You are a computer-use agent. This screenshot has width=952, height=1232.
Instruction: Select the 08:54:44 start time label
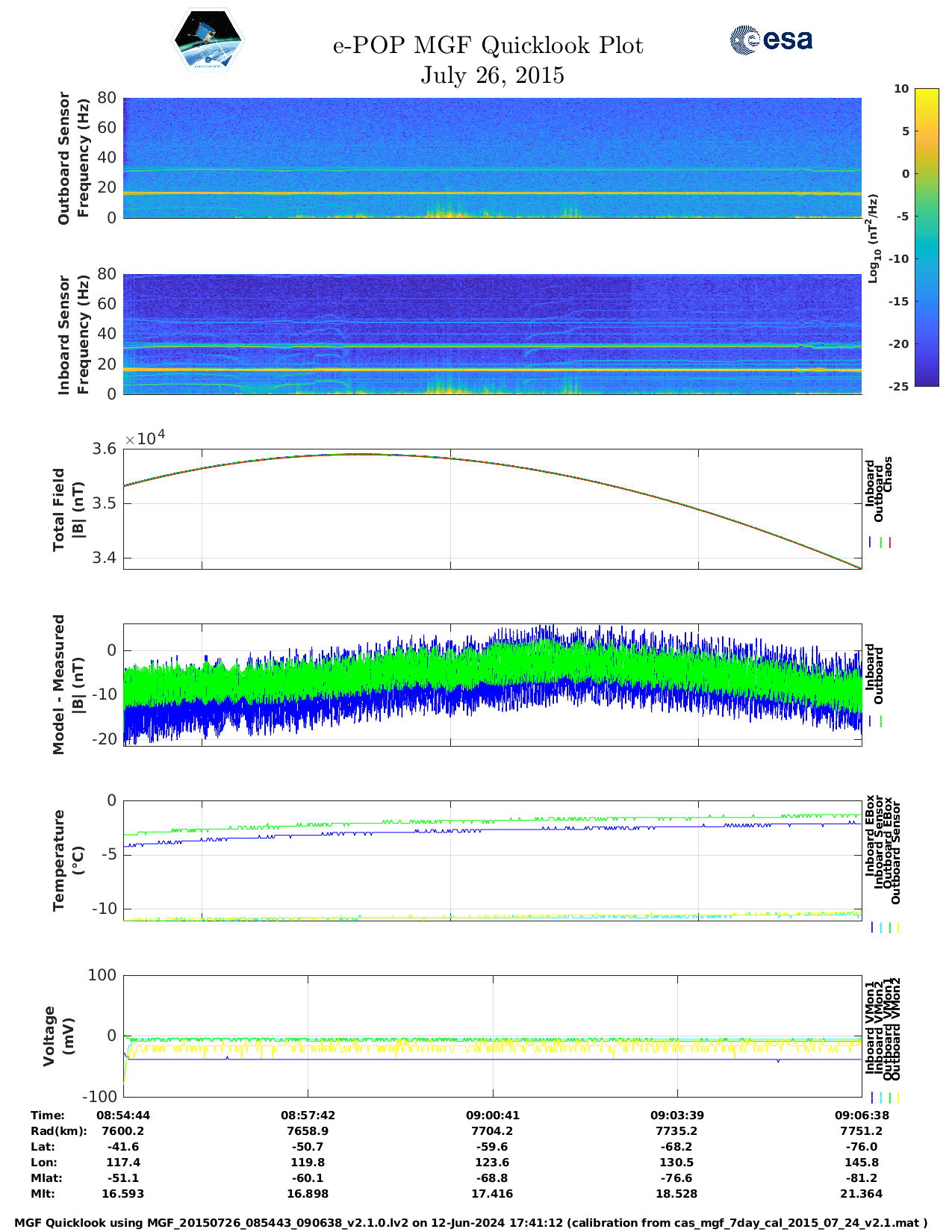coord(123,1115)
